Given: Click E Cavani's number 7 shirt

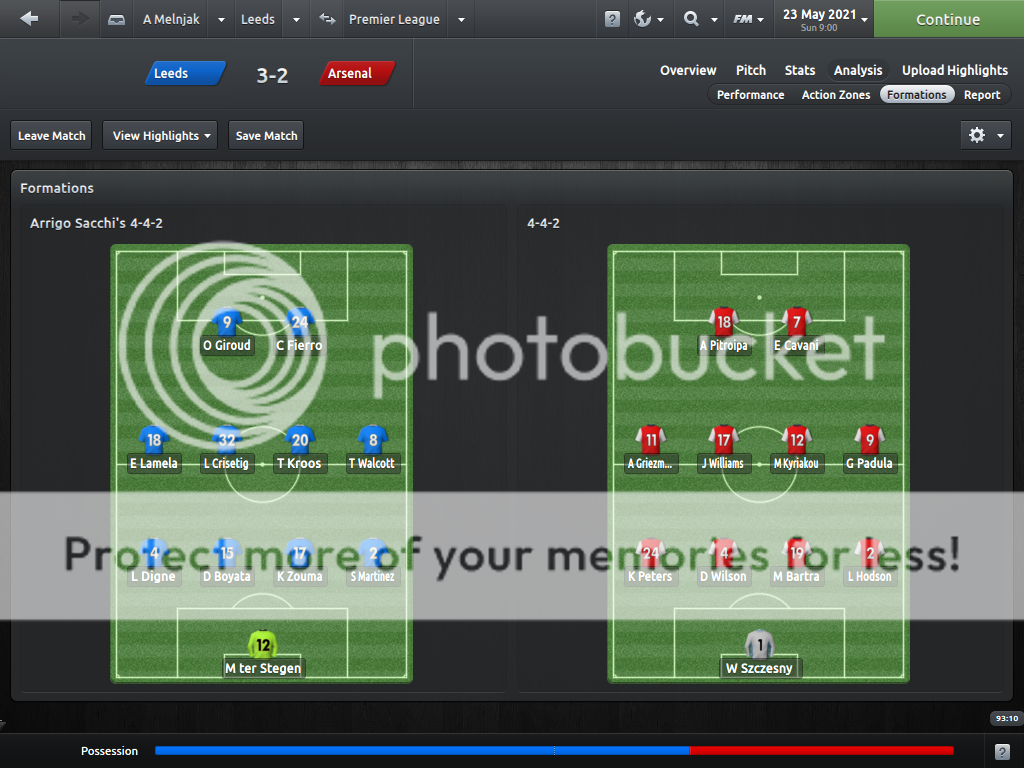Looking at the screenshot, I should 796,323.
